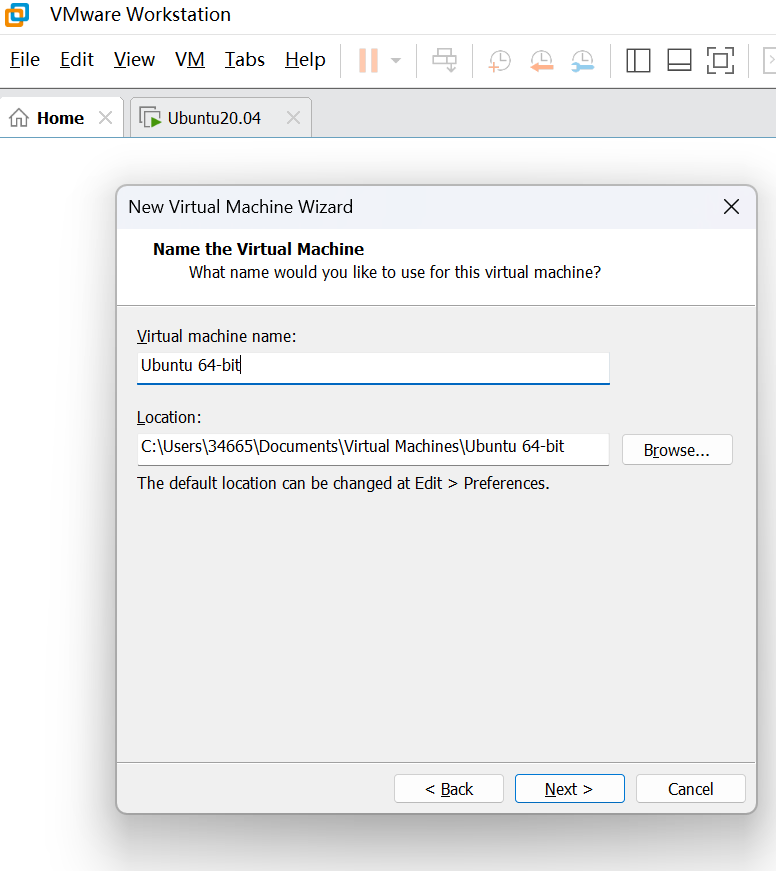Screen dimensions: 776x871
Task: Click the Browse... button
Action: [677, 450]
